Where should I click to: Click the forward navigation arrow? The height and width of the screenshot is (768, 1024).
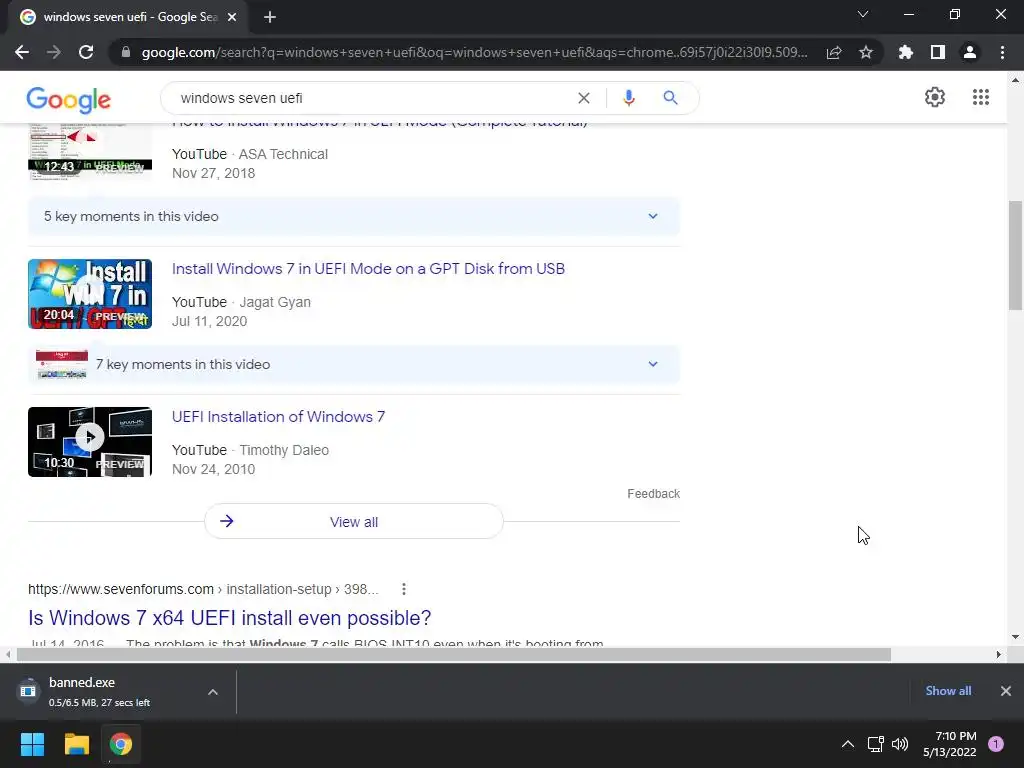(x=54, y=52)
